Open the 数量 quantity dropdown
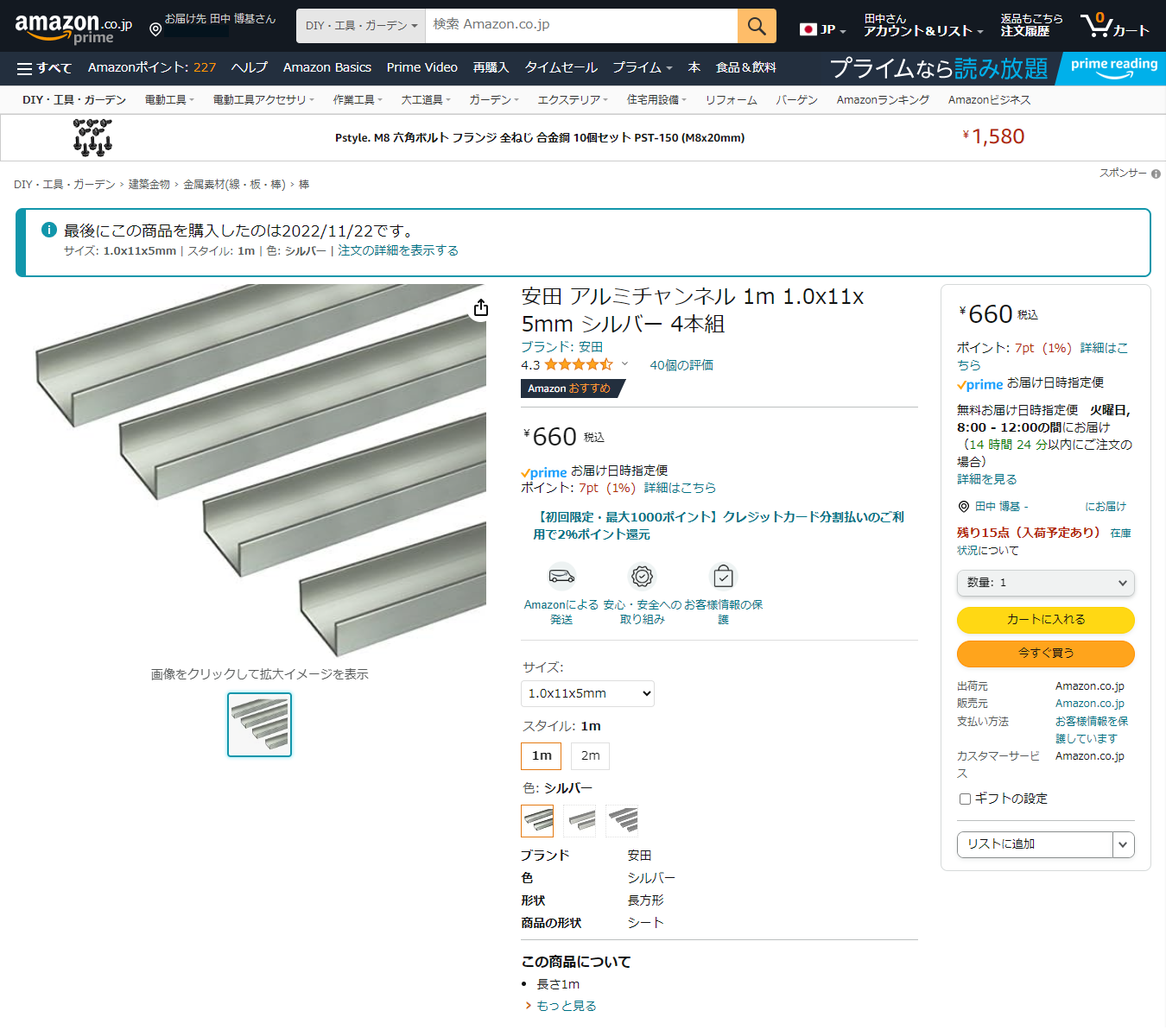The image size is (1166, 1036). (1045, 583)
